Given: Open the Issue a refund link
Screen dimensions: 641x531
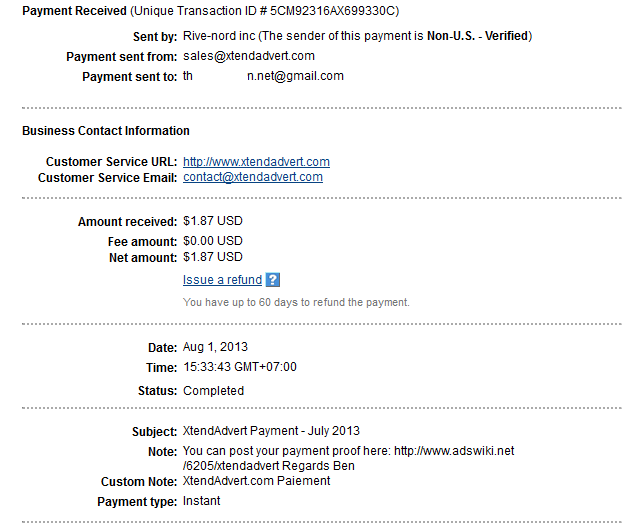Looking at the screenshot, I should [222, 281].
